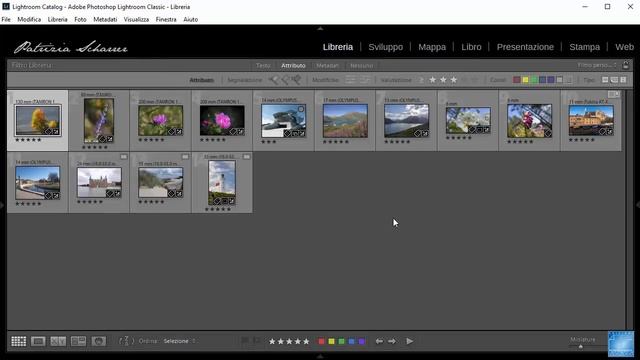Open the File menu
The image size is (640, 360).
pos(6,19)
